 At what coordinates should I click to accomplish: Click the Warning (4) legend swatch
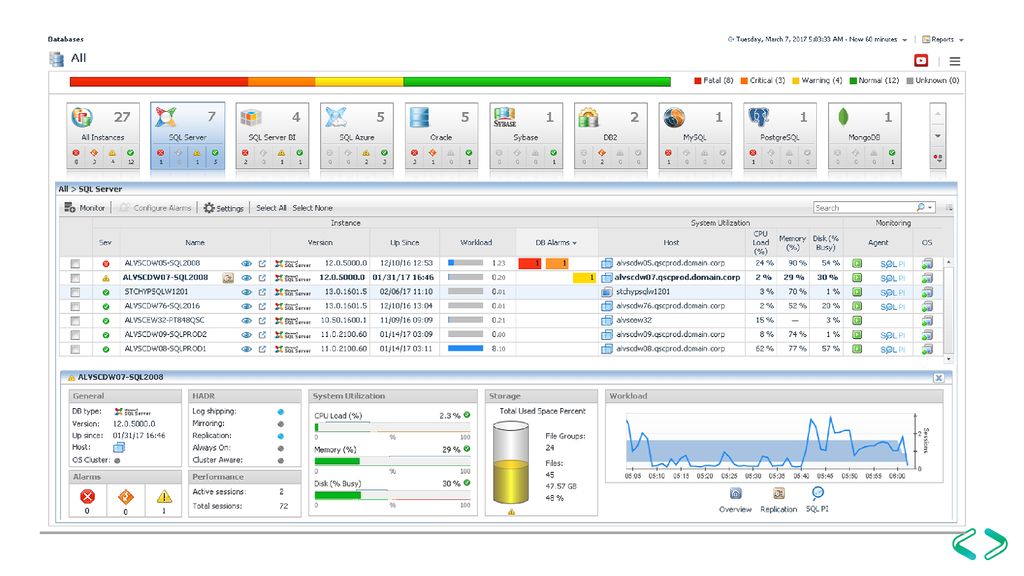pos(795,81)
